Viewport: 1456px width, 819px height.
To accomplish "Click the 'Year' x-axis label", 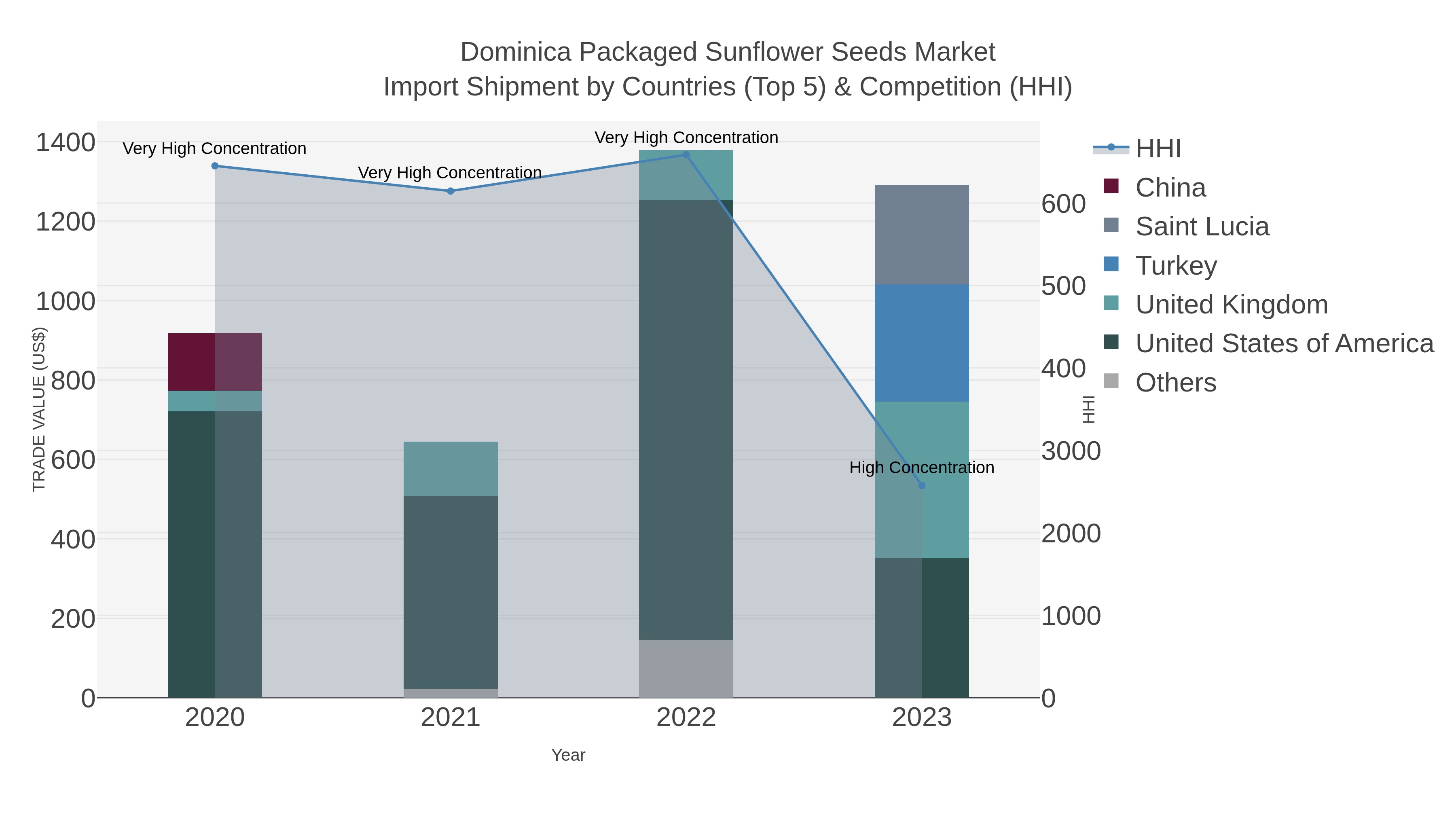I will [568, 755].
